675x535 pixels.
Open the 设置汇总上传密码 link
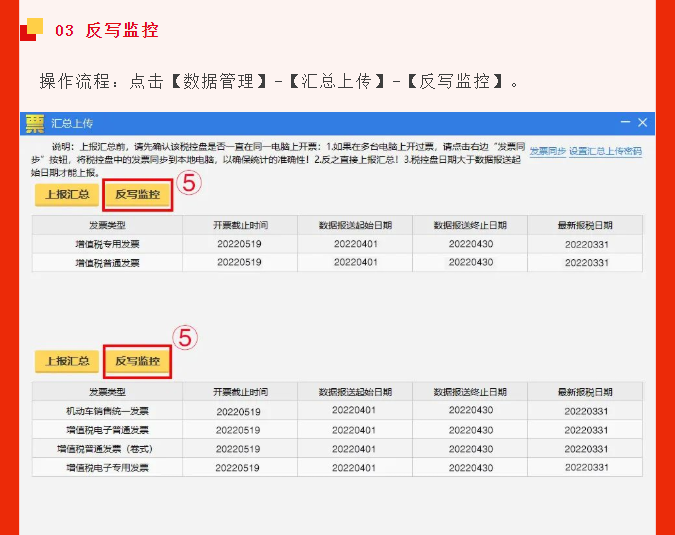pyautogui.click(x=605, y=151)
